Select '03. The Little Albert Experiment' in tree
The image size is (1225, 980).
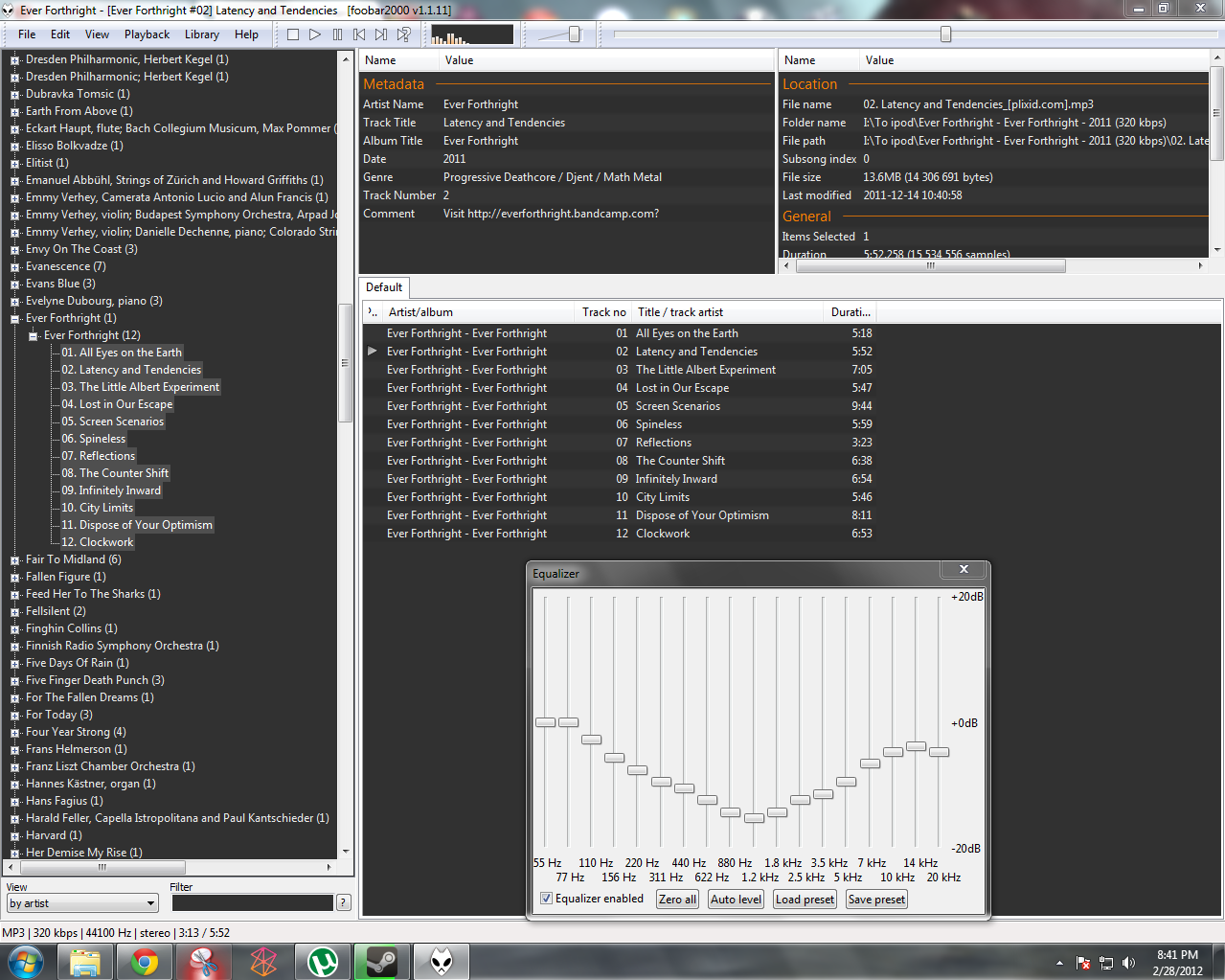point(141,387)
